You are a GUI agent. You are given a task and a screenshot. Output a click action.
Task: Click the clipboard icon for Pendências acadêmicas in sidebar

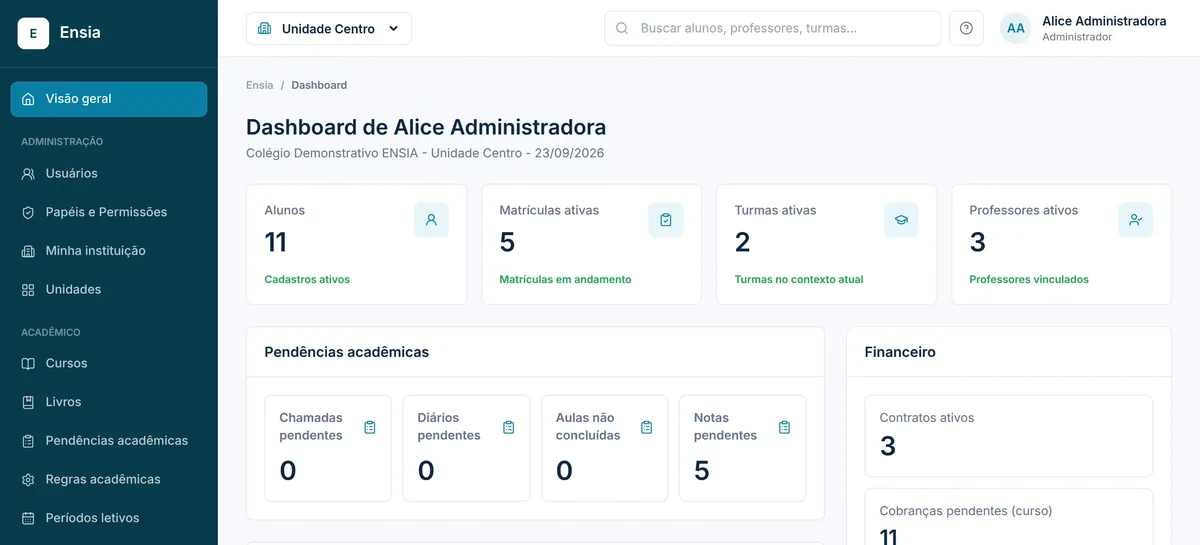pos(28,441)
